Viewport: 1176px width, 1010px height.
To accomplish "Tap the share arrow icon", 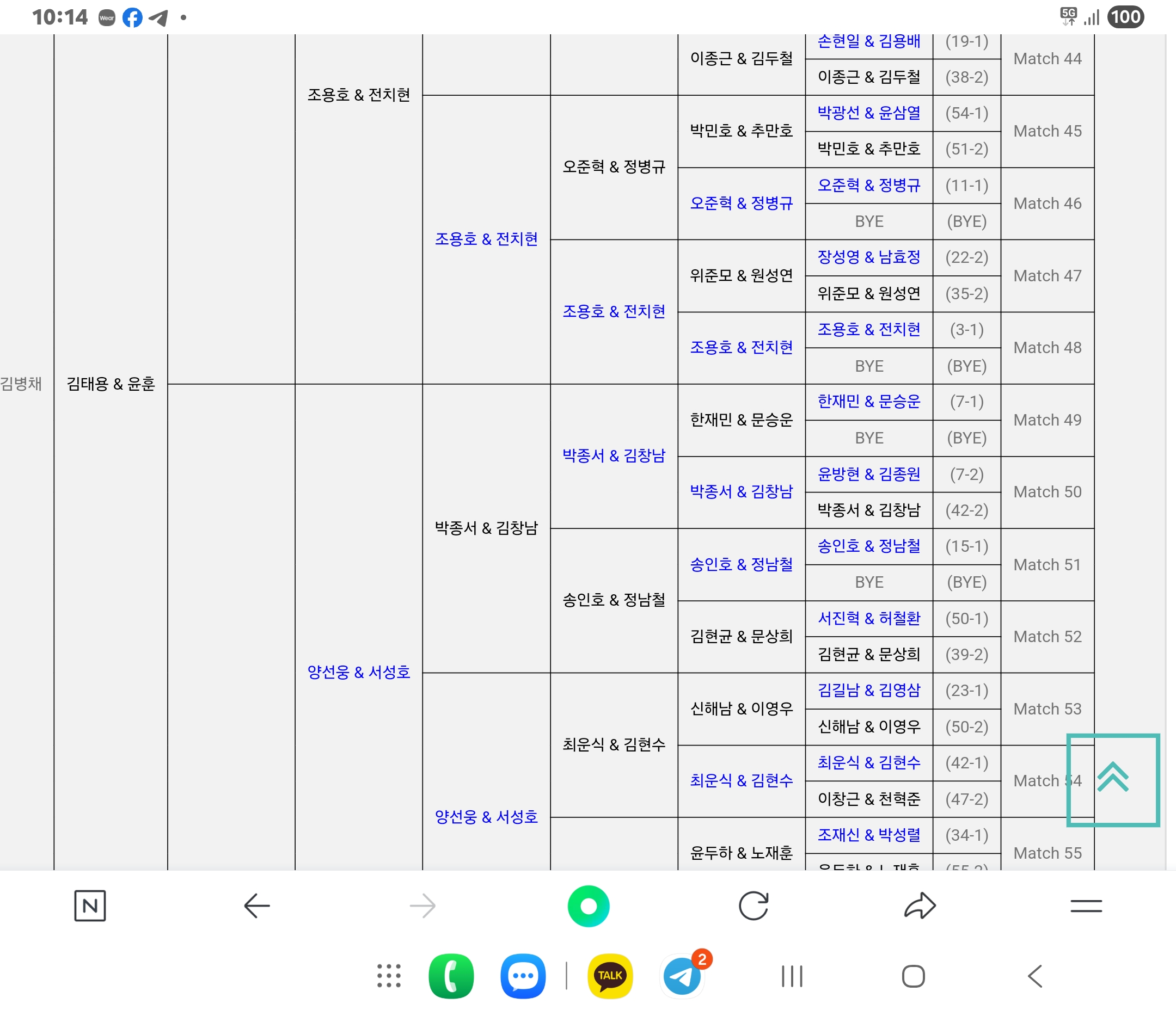I will (920, 906).
